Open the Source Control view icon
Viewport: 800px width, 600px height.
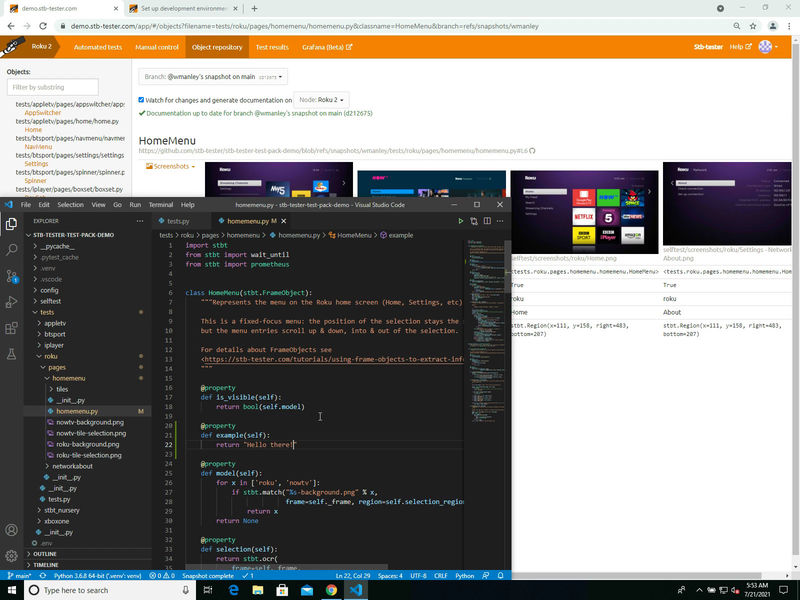coord(11,275)
